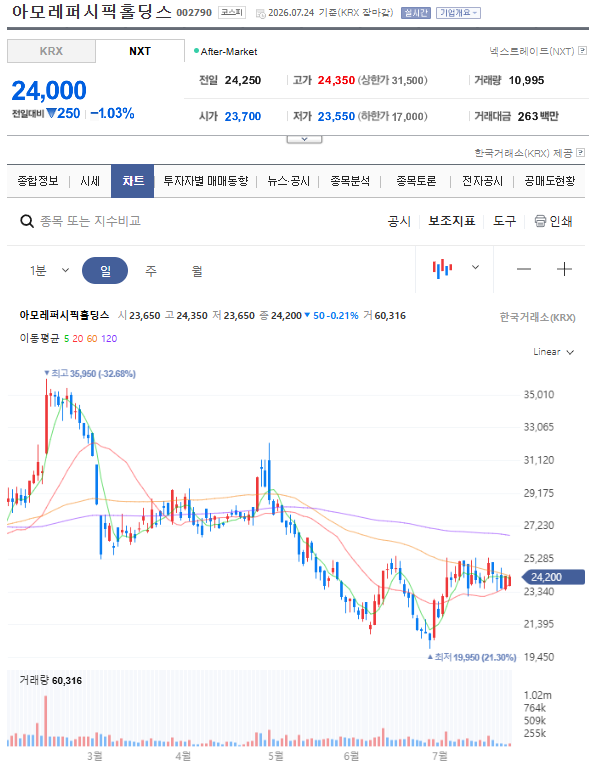Click the current price 24,000
This screenshot has width=589, height=770.
[x=49, y=91]
